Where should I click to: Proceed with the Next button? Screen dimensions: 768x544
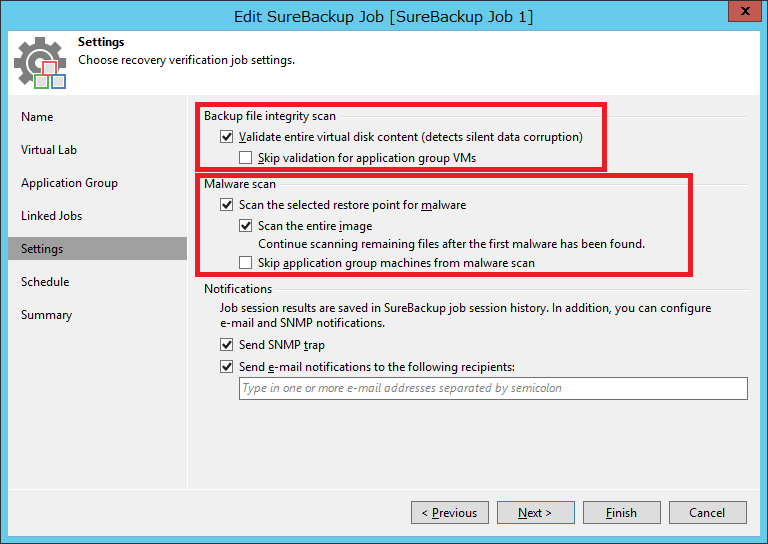536,513
